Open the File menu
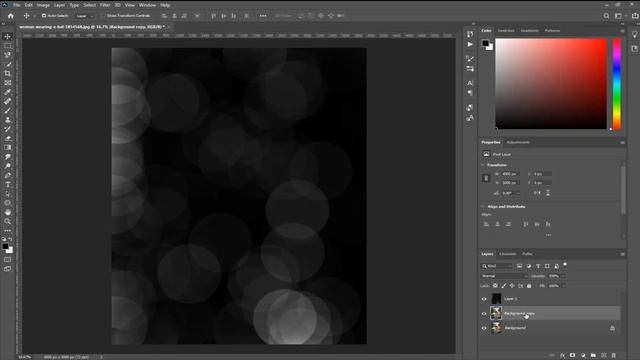640x360 pixels. (x=16, y=5)
